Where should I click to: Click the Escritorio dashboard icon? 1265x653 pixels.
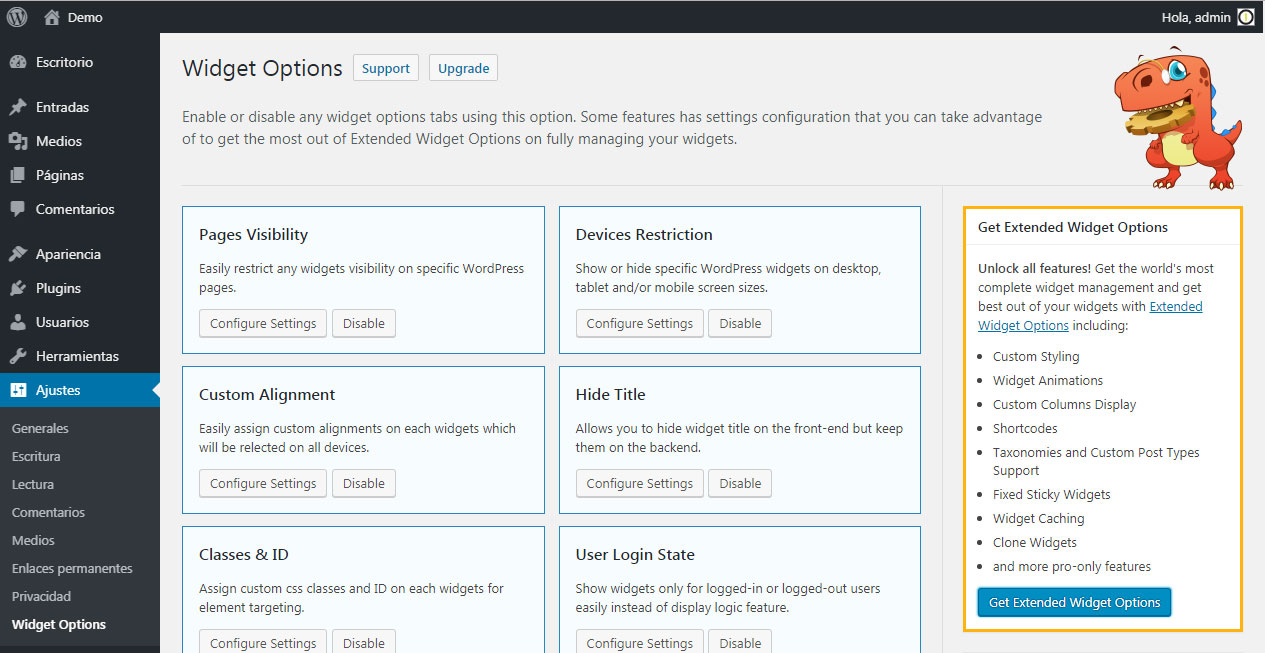point(18,62)
